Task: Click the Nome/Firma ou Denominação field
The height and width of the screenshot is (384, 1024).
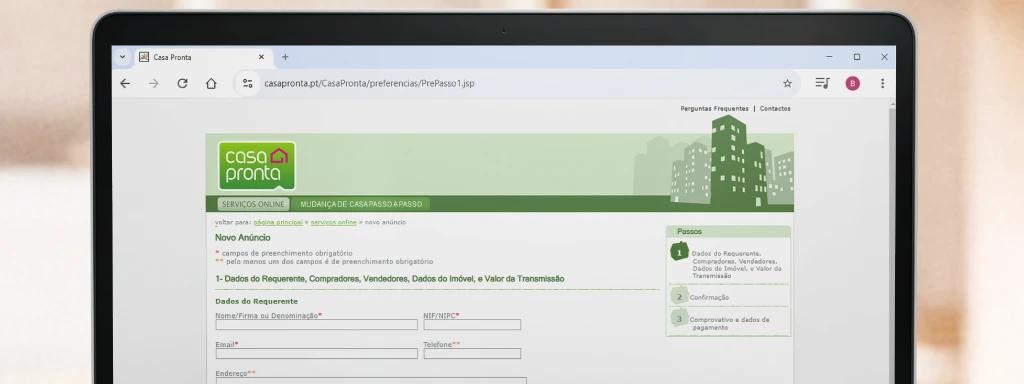Action: [317, 325]
